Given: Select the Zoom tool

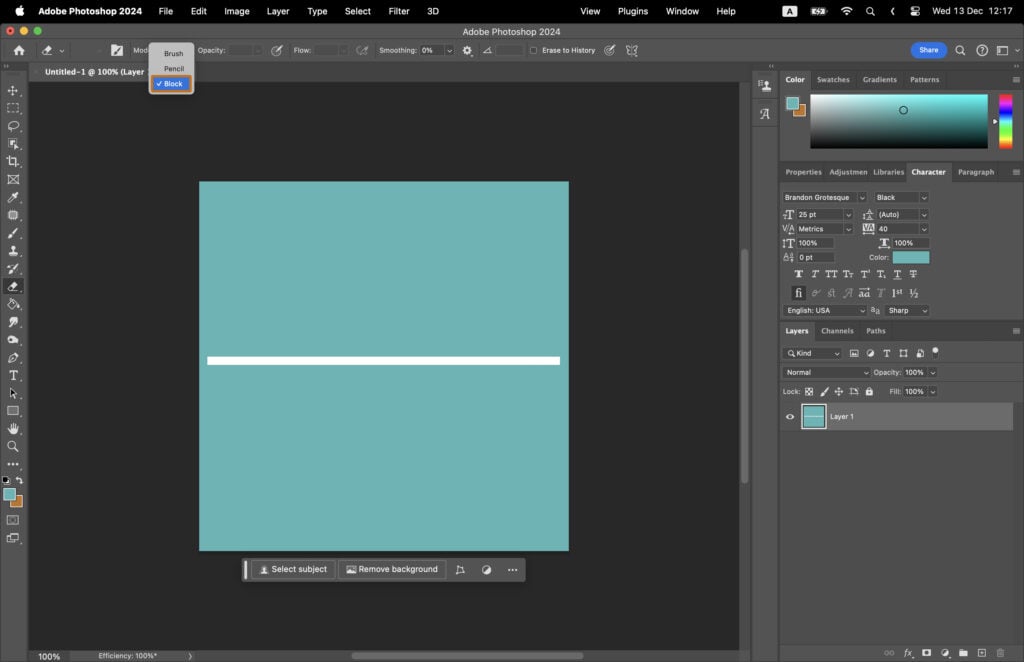Looking at the screenshot, I should [x=13, y=447].
